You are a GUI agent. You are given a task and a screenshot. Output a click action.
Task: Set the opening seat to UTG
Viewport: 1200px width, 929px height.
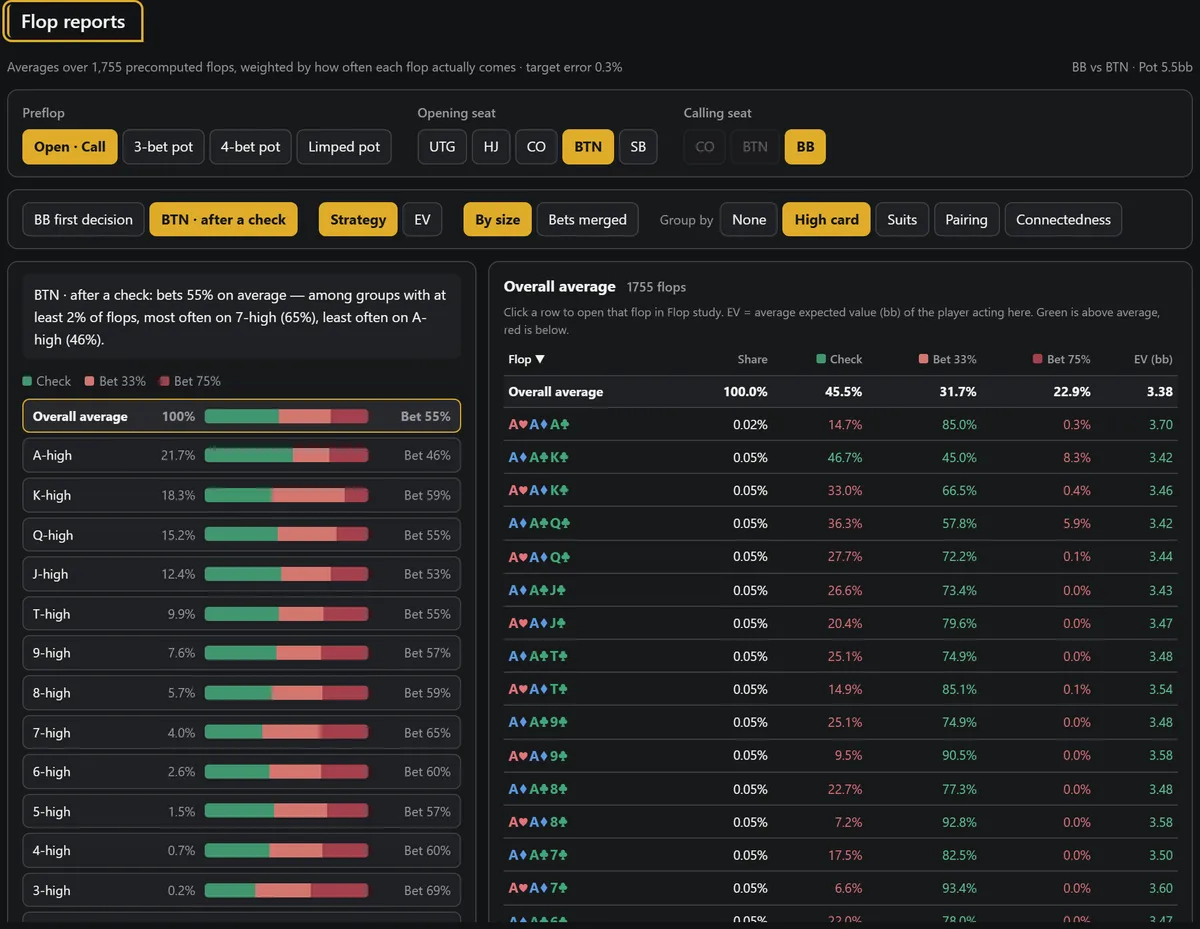(442, 147)
